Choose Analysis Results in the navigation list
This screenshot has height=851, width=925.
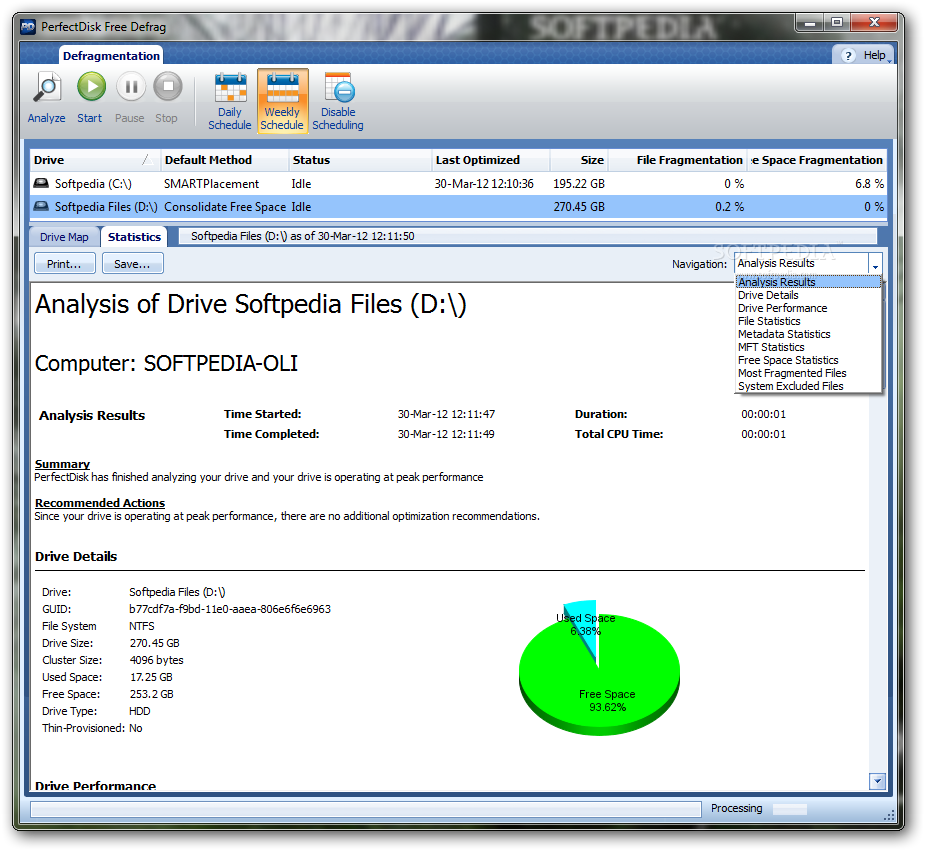808,282
